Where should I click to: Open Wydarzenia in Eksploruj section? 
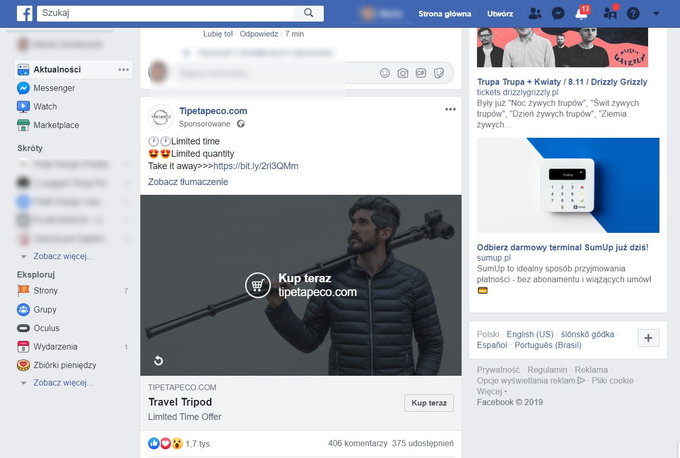[x=55, y=347]
